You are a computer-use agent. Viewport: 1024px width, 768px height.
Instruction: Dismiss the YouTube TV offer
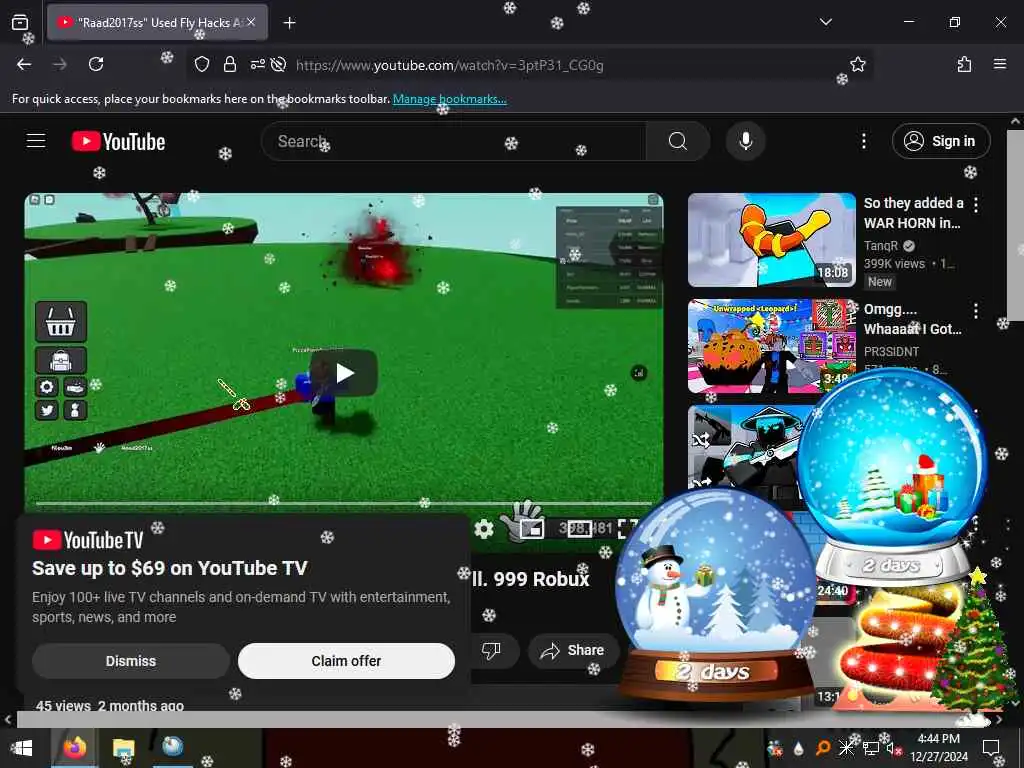[x=131, y=661]
